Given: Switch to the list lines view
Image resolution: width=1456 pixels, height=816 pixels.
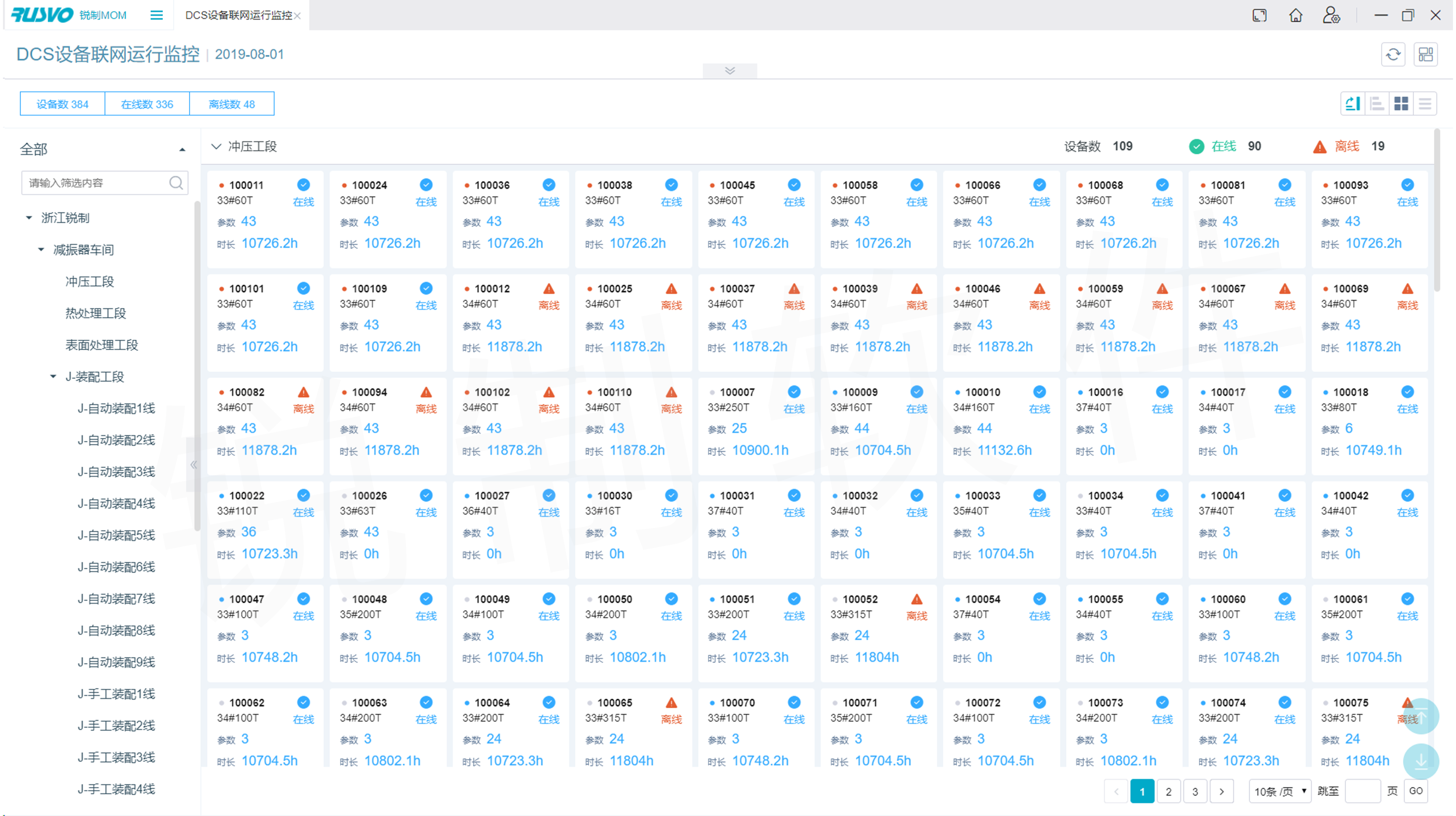Looking at the screenshot, I should click(x=1425, y=103).
